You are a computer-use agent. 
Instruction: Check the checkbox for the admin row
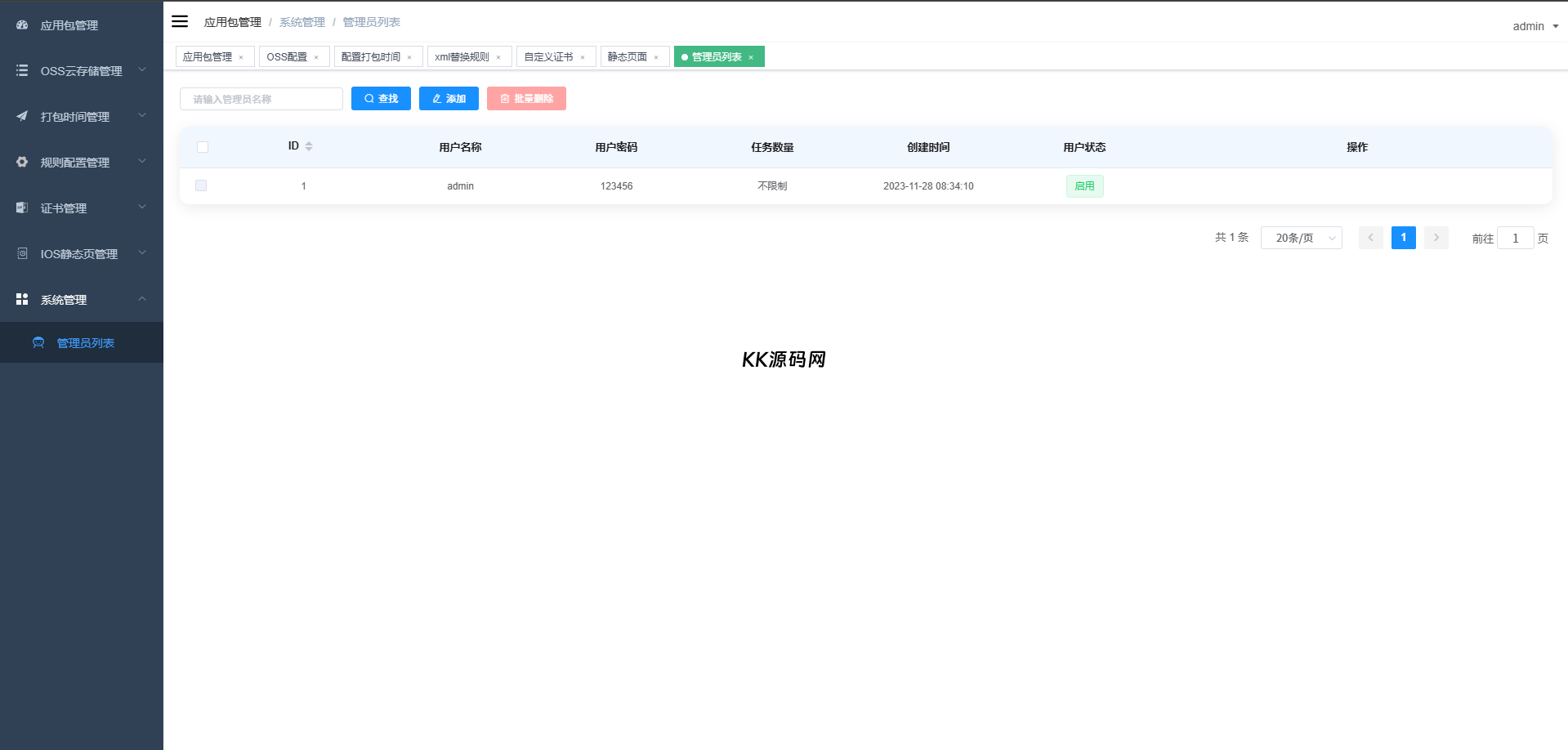[201, 186]
